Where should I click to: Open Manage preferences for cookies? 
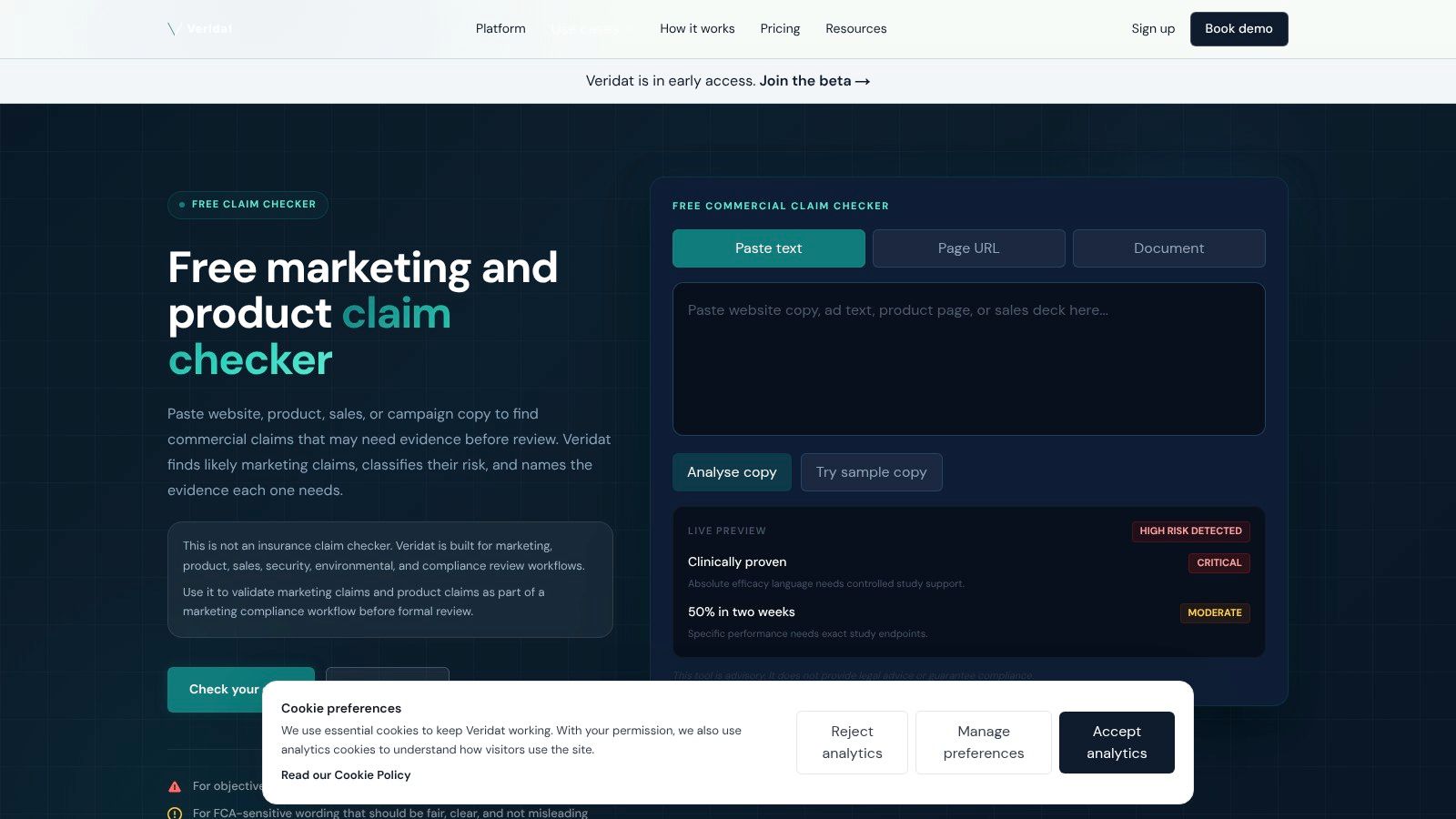(x=984, y=743)
